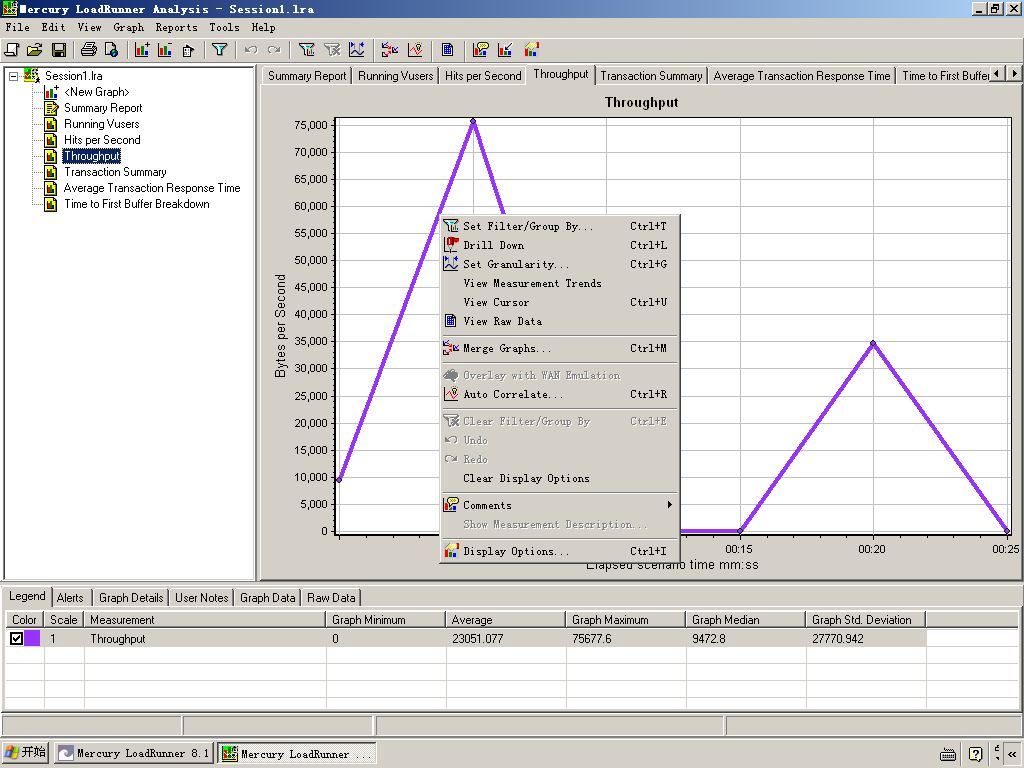Click the Comments toolbar icon
1024x768 pixels.
point(481,50)
